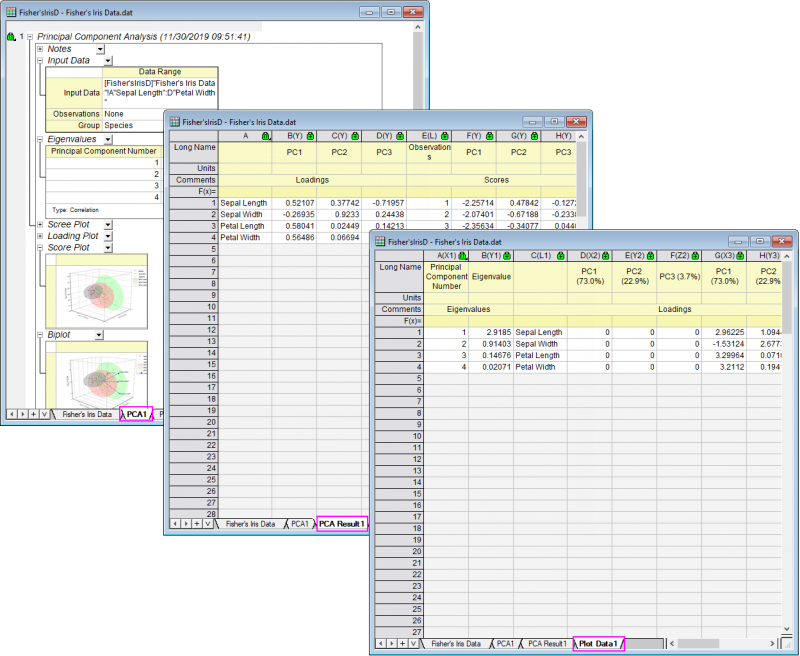
Task: Open the Input Data dropdown arrow menu
Action: point(108,61)
